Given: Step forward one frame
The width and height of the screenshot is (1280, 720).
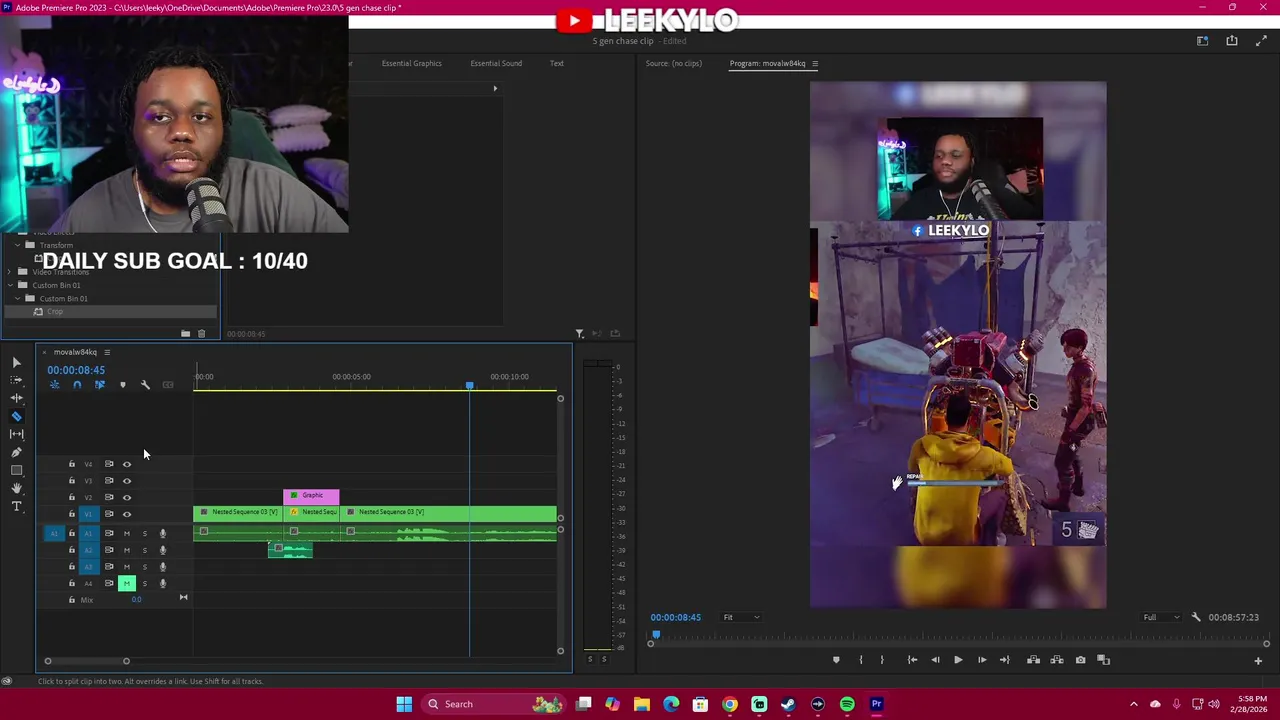Looking at the screenshot, I should 982,660.
